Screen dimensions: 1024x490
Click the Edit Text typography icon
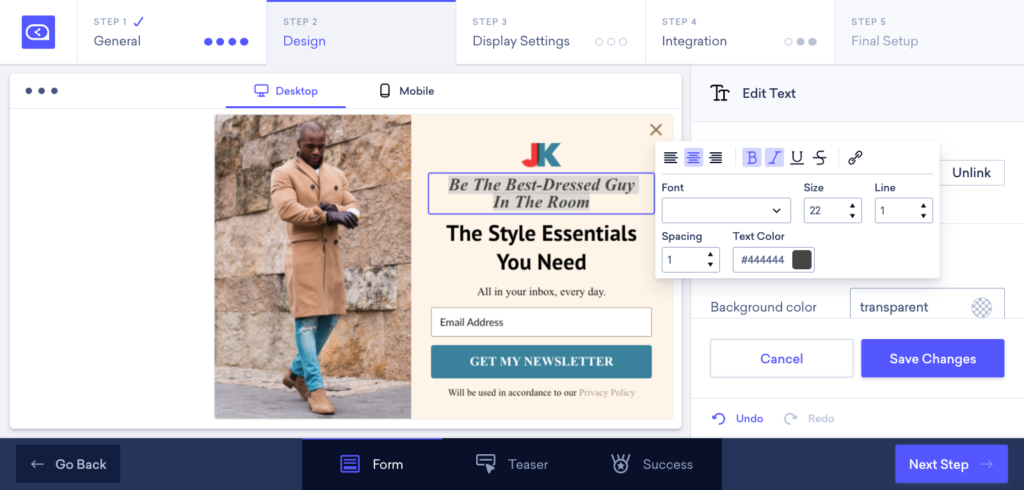click(x=720, y=93)
